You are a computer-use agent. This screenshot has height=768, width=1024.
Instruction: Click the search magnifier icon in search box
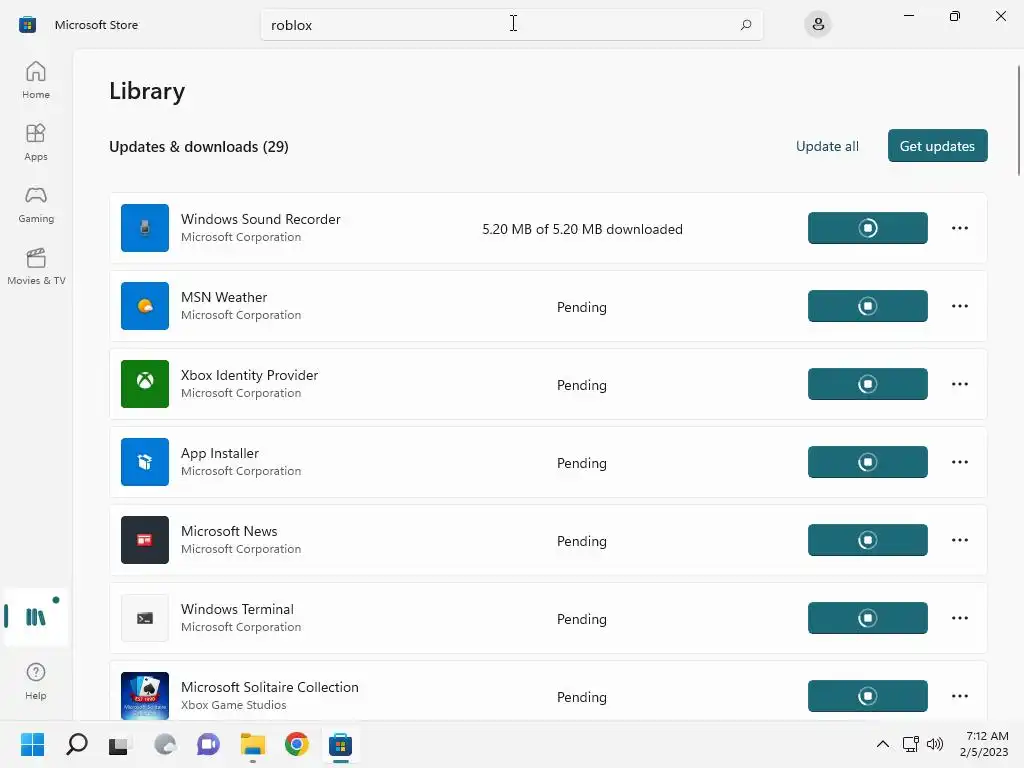point(746,25)
